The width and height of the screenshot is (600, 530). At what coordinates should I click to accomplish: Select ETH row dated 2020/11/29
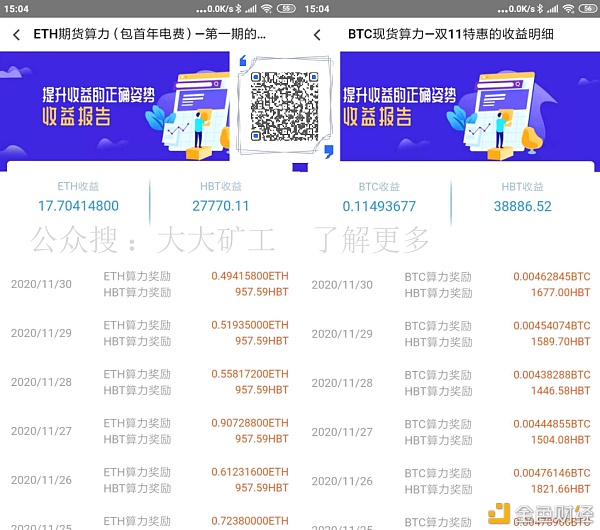pyautogui.click(x=150, y=333)
